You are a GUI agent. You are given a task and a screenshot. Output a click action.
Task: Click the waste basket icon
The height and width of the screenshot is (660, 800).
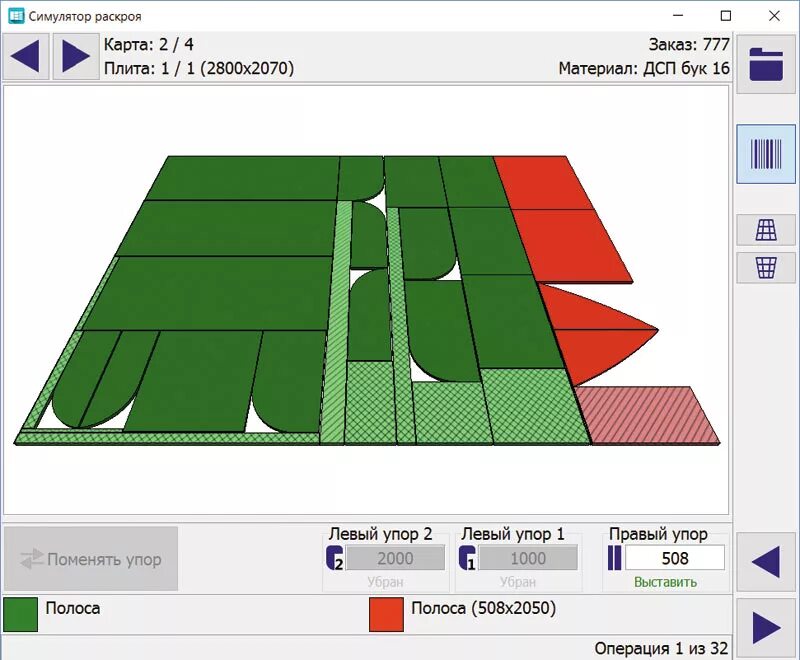pos(766,267)
